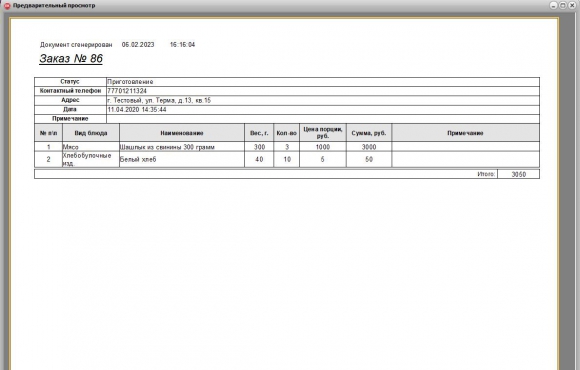Close the Предварительный просмотр window
The image size is (580, 370).
pyautogui.click(x=571, y=5)
